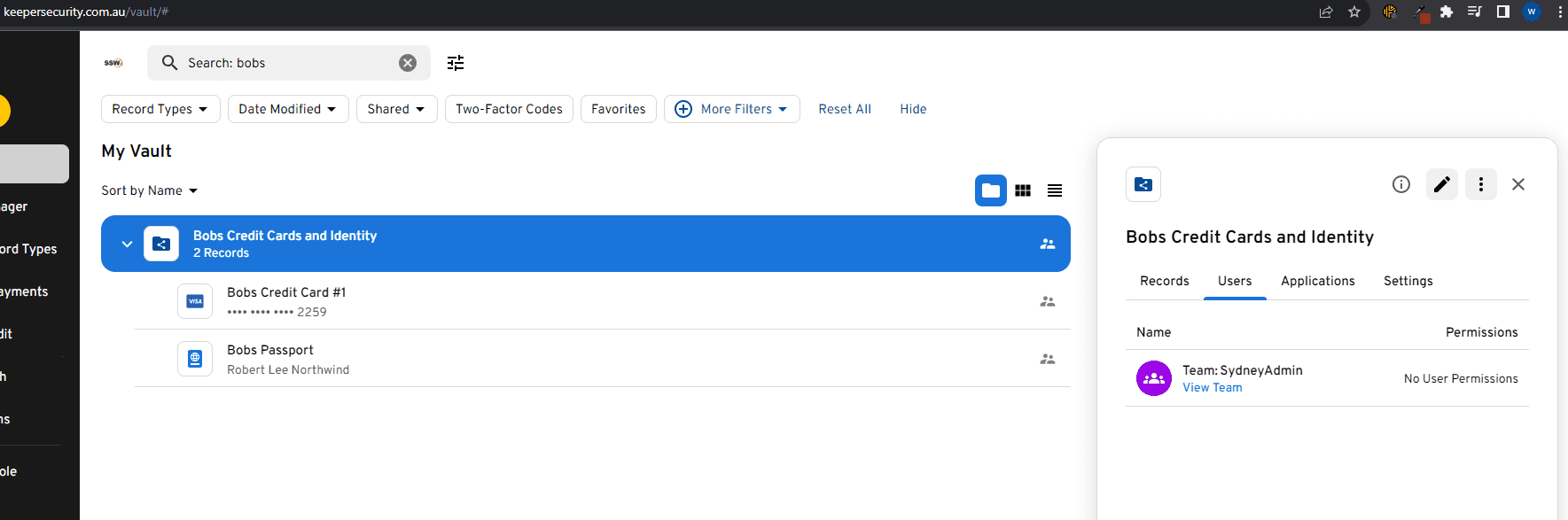Switch to folder view icon

click(x=990, y=190)
